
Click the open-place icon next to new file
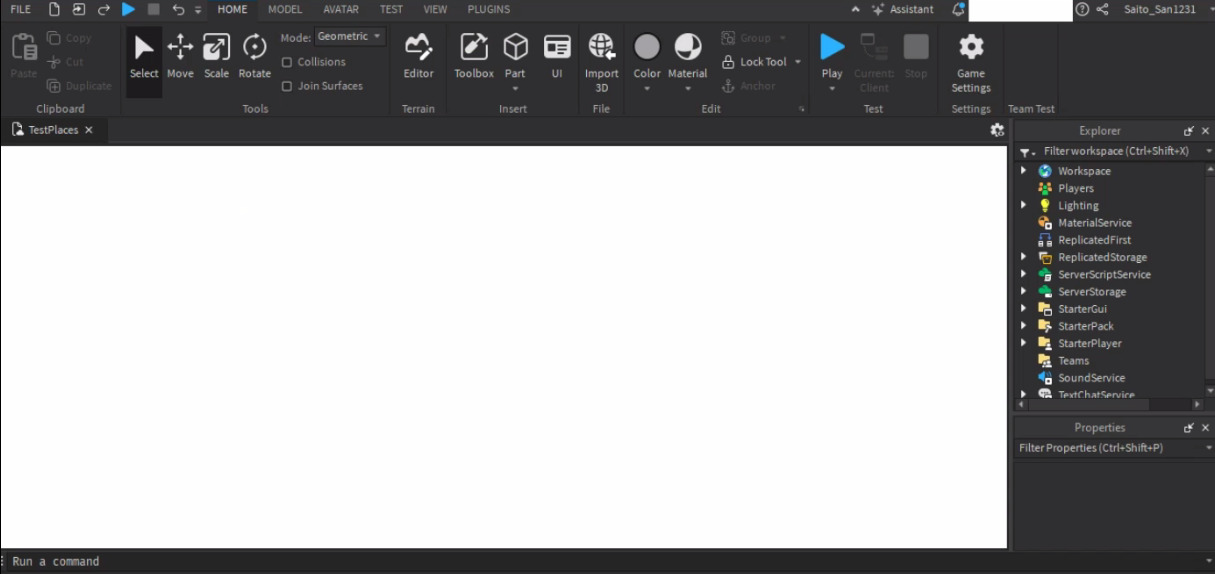[79, 9]
